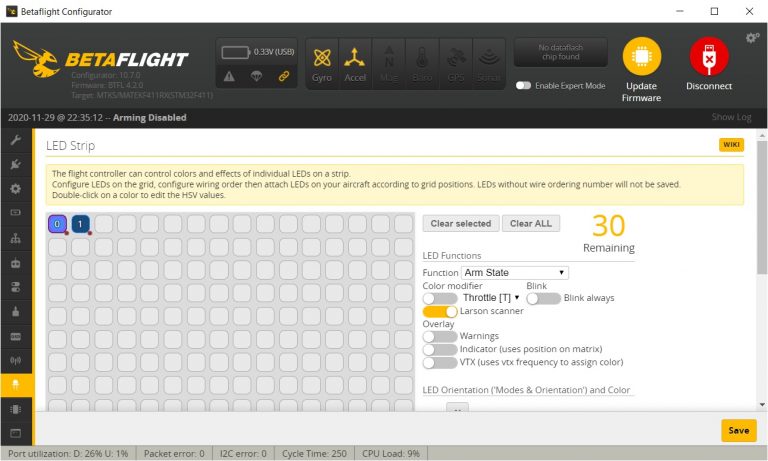Open the Throttle [T] color modifier dropdown
Image resolution: width=768 pixels, height=461 pixels.
click(491, 298)
